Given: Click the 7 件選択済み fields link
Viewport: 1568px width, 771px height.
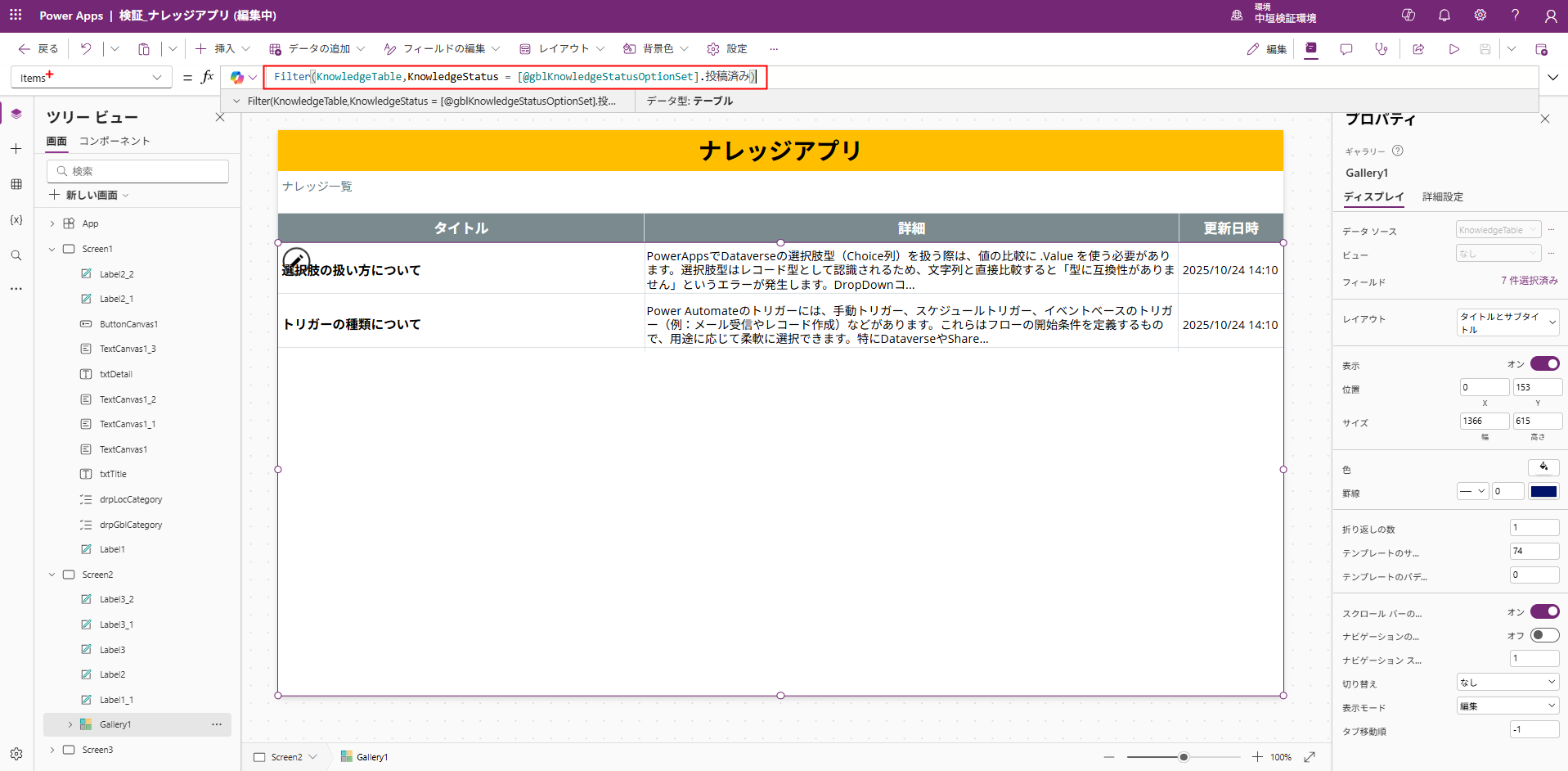Looking at the screenshot, I should point(1529,281).
